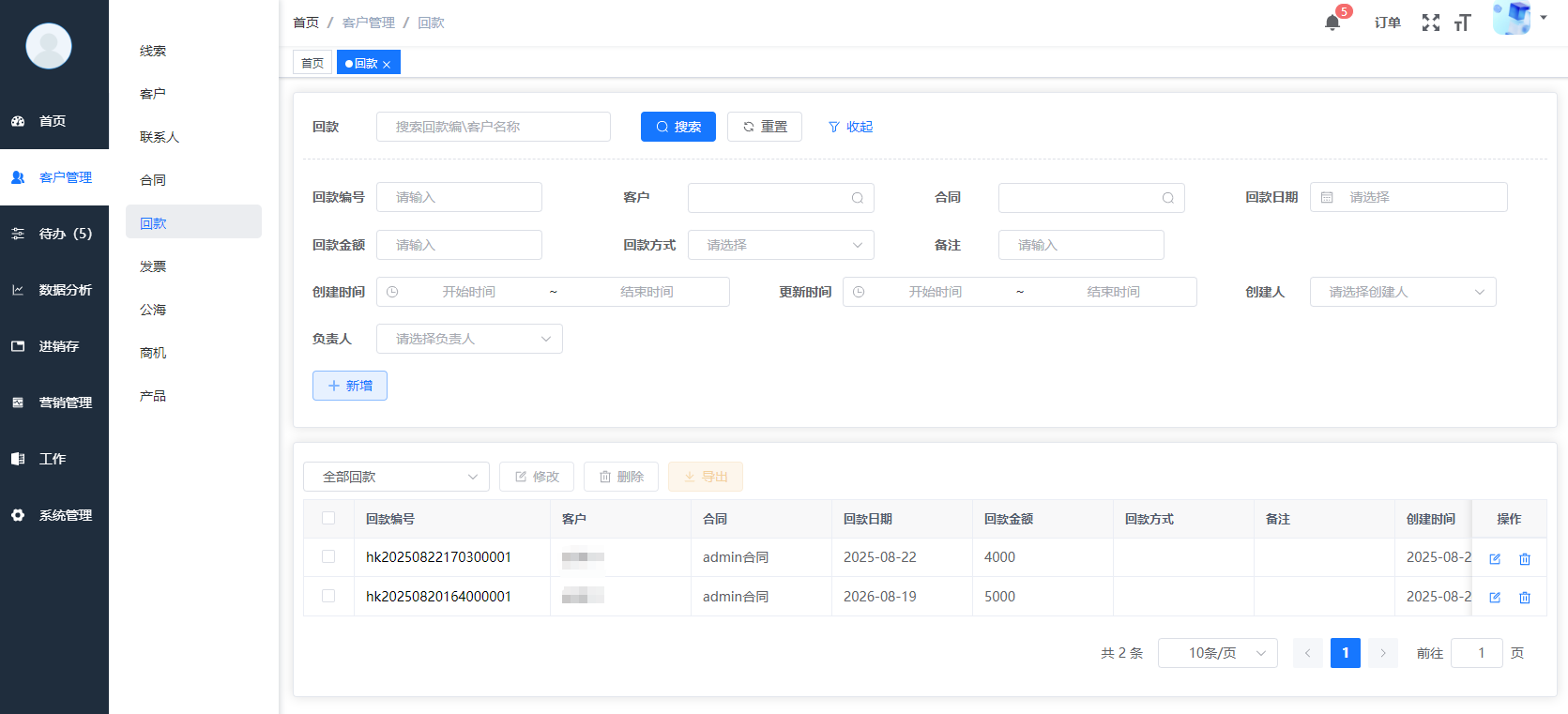Switch to the 首页 tab
The height and width of the screenshot is (714, 1568).
[312, 63]
